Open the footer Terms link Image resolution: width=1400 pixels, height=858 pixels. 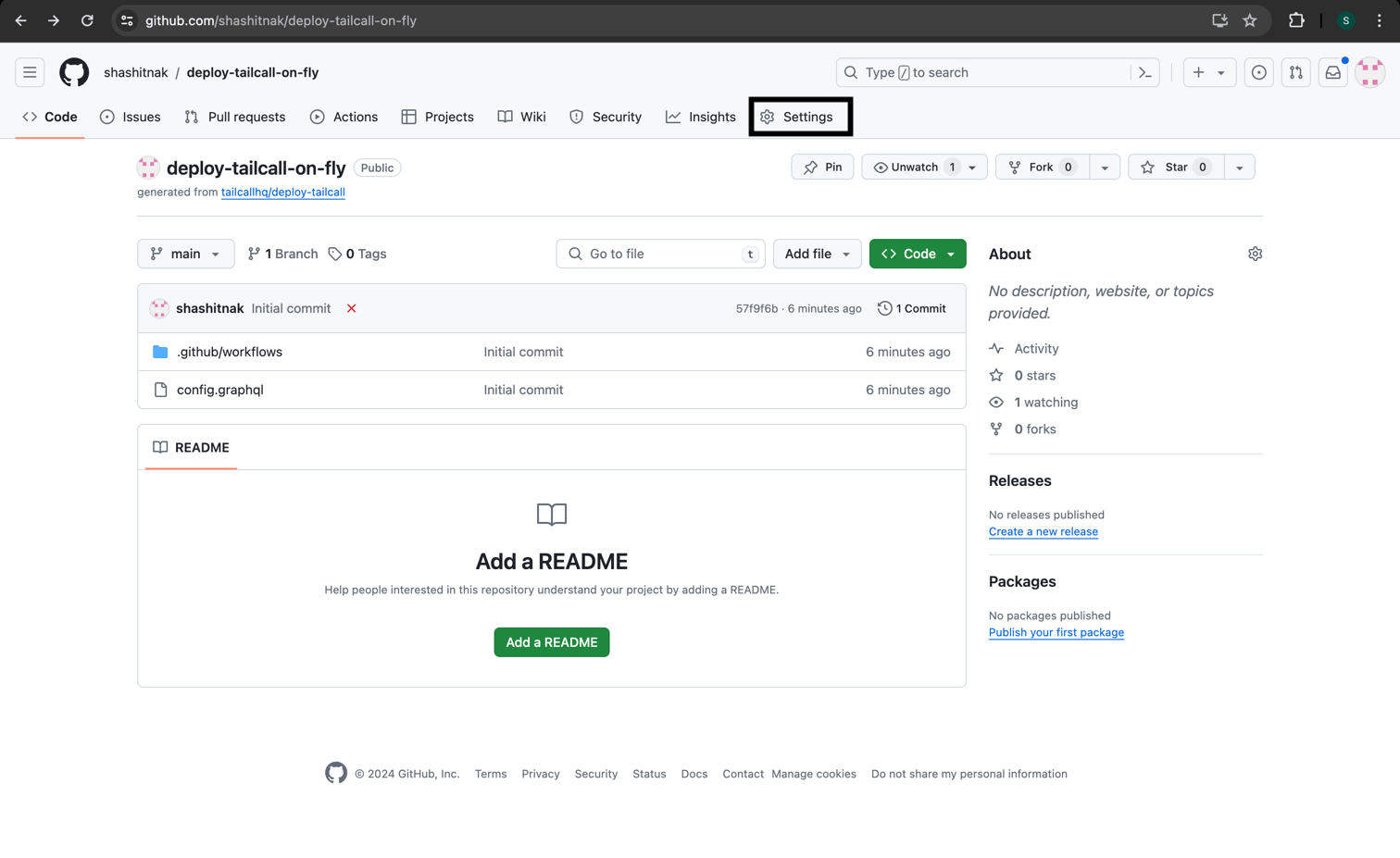pyautogui.click(x=491, y=774)
